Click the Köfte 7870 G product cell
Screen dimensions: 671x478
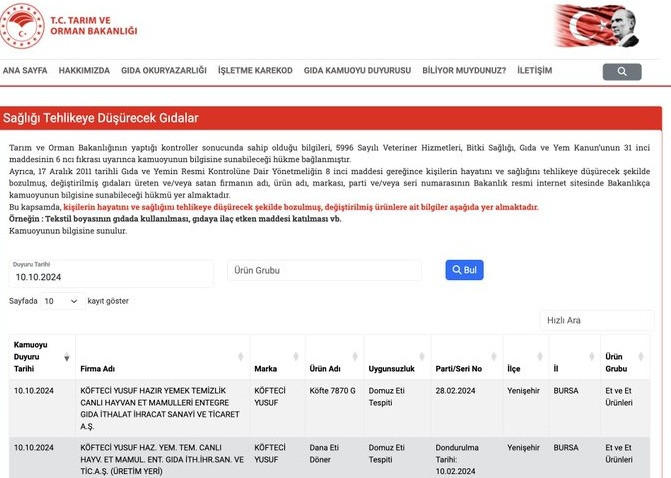coord(333,391)
